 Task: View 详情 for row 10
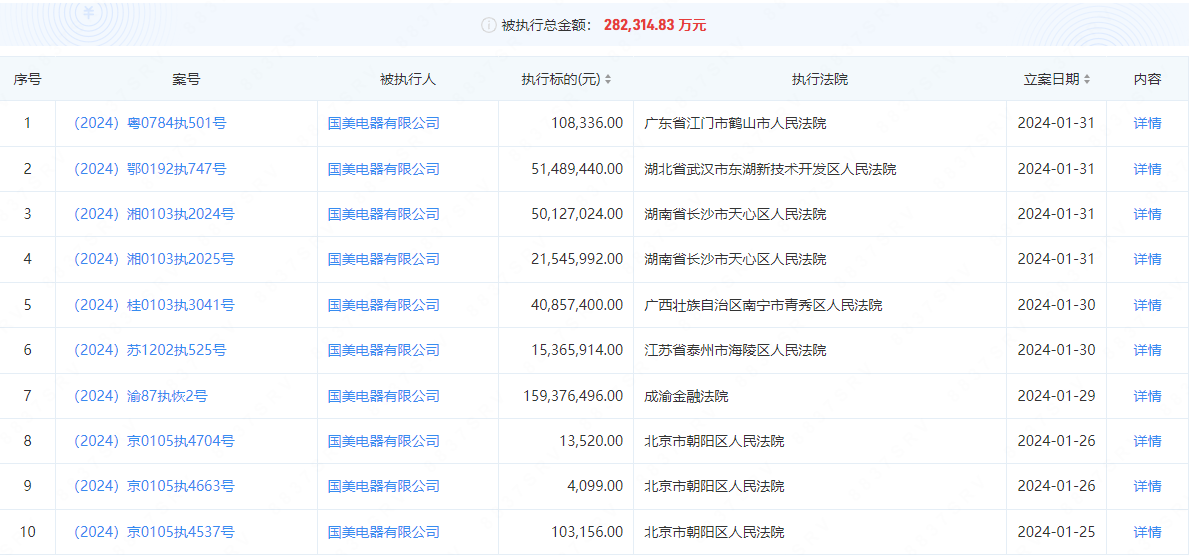(1147, 532)
